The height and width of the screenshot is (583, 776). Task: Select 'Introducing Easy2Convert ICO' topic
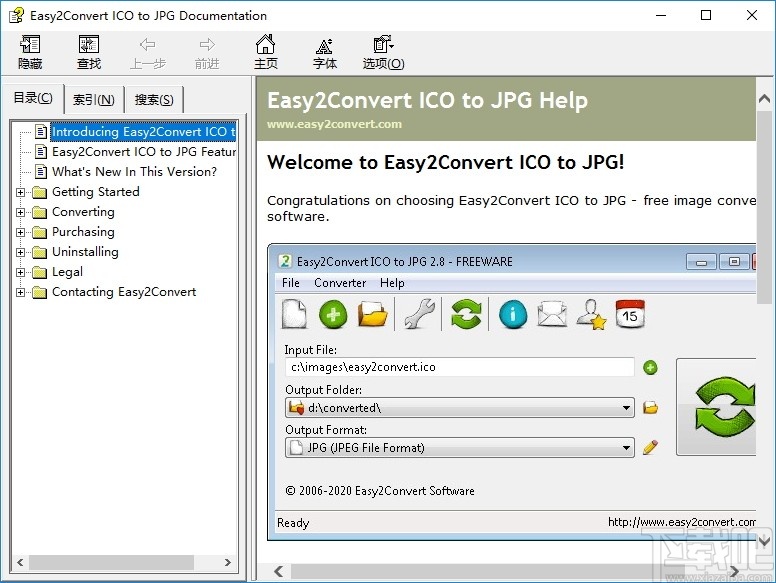[x=143, y=132]
